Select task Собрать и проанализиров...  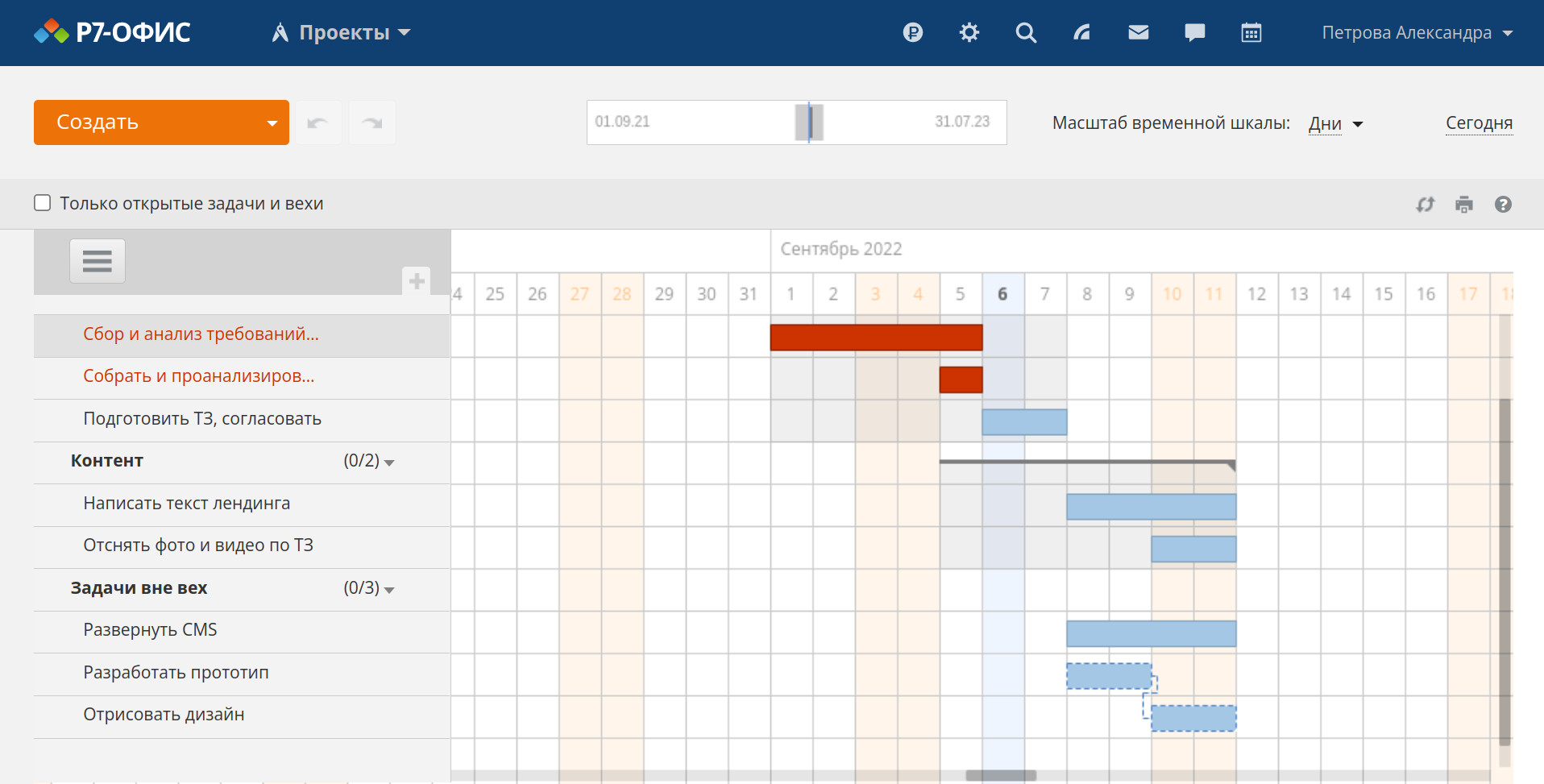198,375
